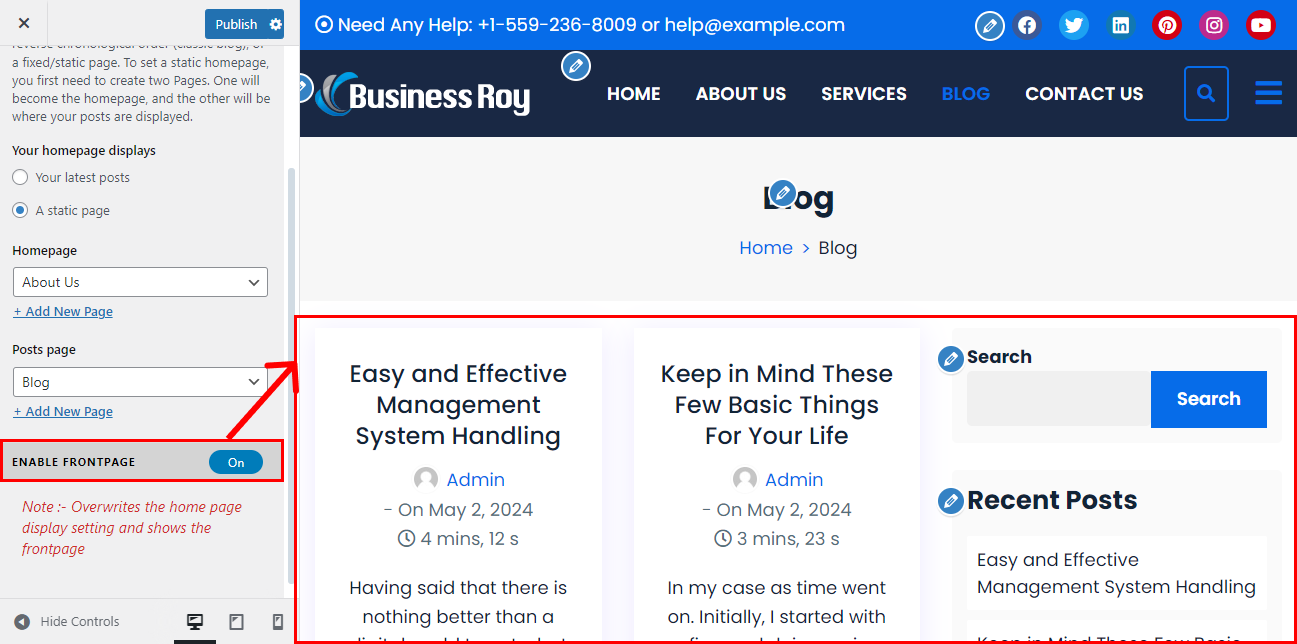Open the hamburger menu icon
Viewport: 1297px width, 644px height.
coord(1268,94)
